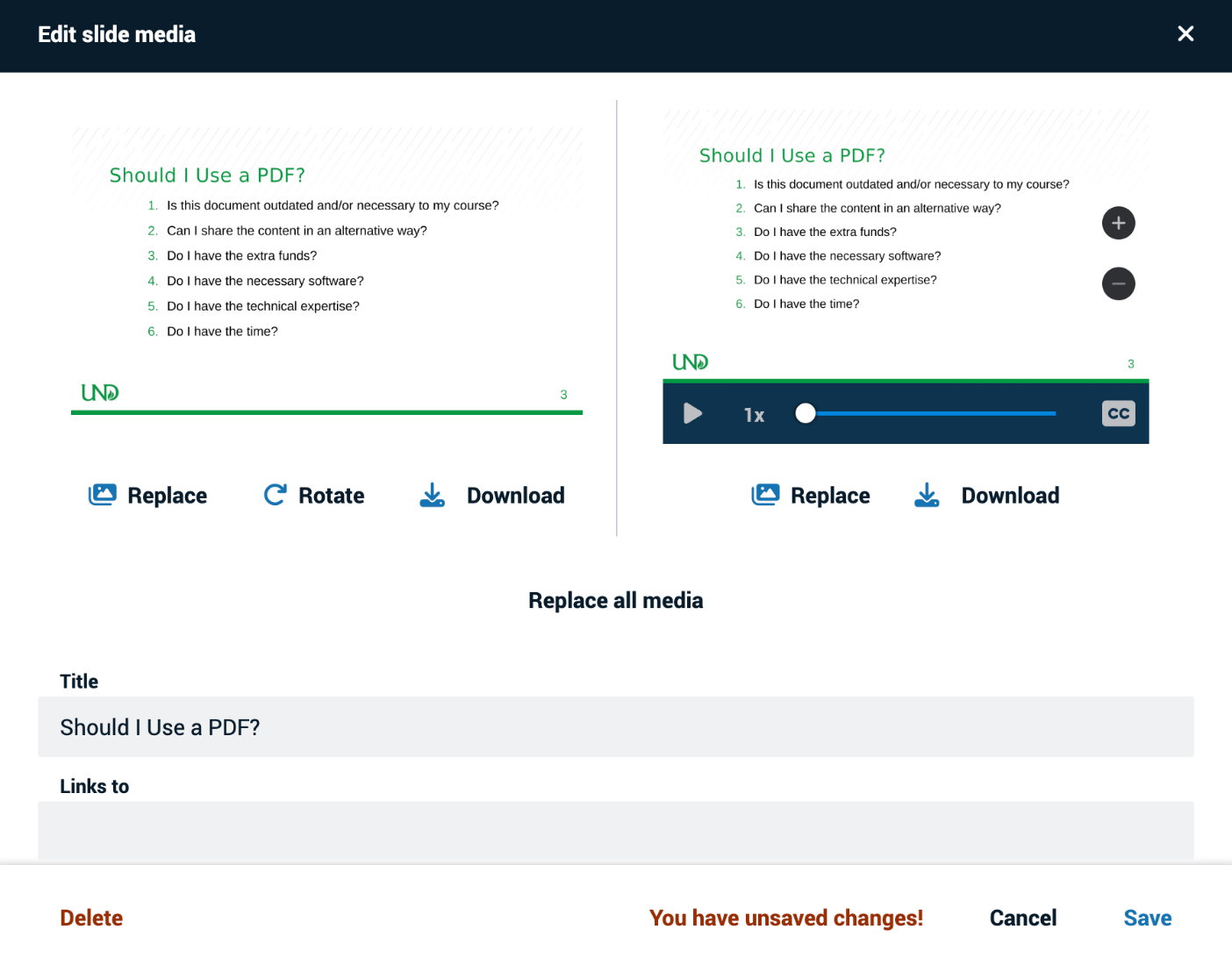Save the slide changes

1147,918
